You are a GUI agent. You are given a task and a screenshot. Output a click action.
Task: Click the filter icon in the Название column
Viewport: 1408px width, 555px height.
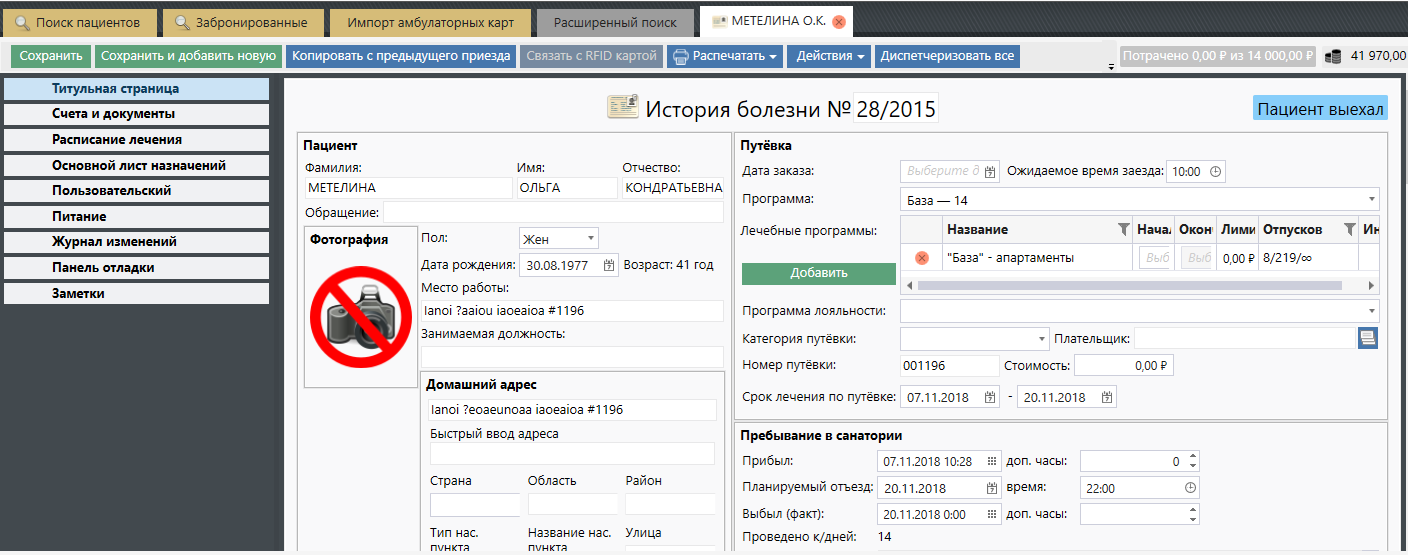[1122, 230]
